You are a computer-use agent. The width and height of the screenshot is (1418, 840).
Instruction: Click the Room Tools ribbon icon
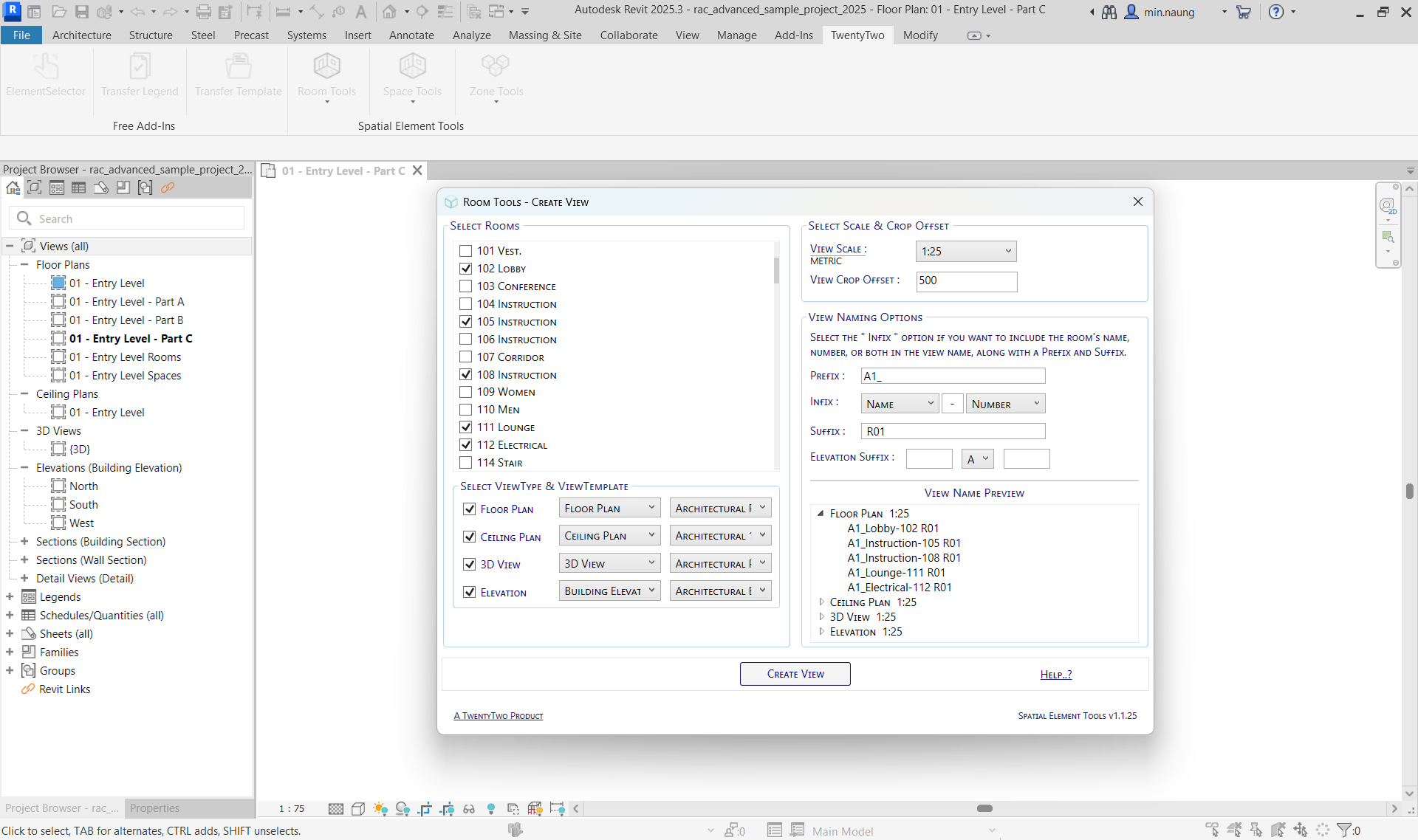coord(326,68)
